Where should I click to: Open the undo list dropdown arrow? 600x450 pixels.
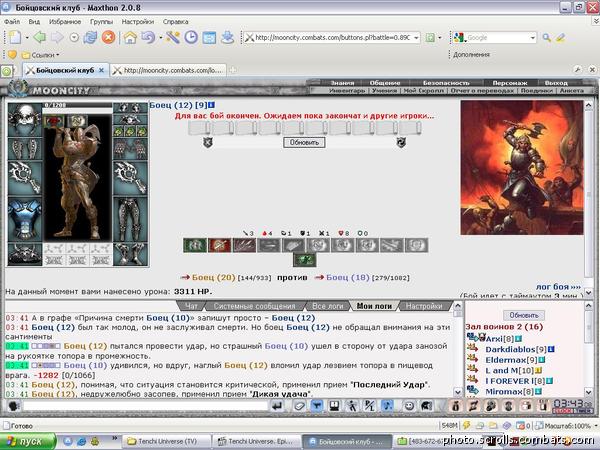pyautogui.click(x=160, y=38)
